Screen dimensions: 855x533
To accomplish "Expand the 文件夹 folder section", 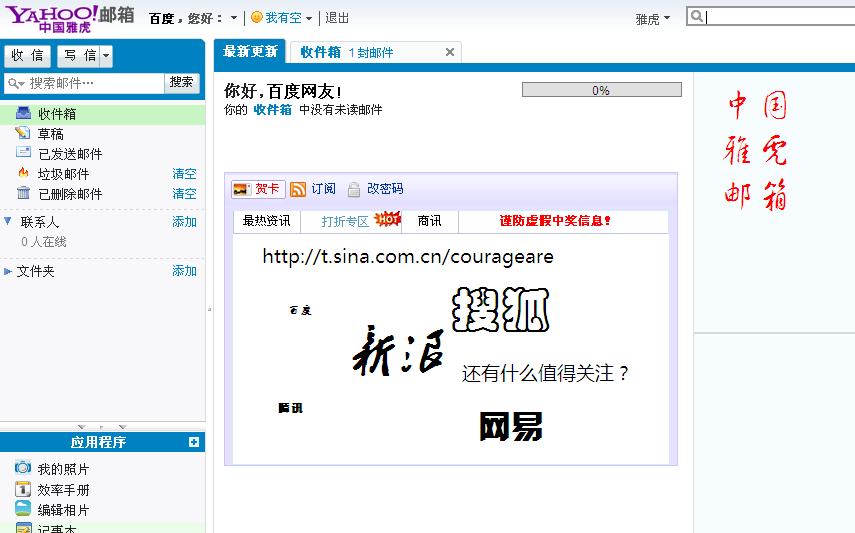I will [8, 271].
